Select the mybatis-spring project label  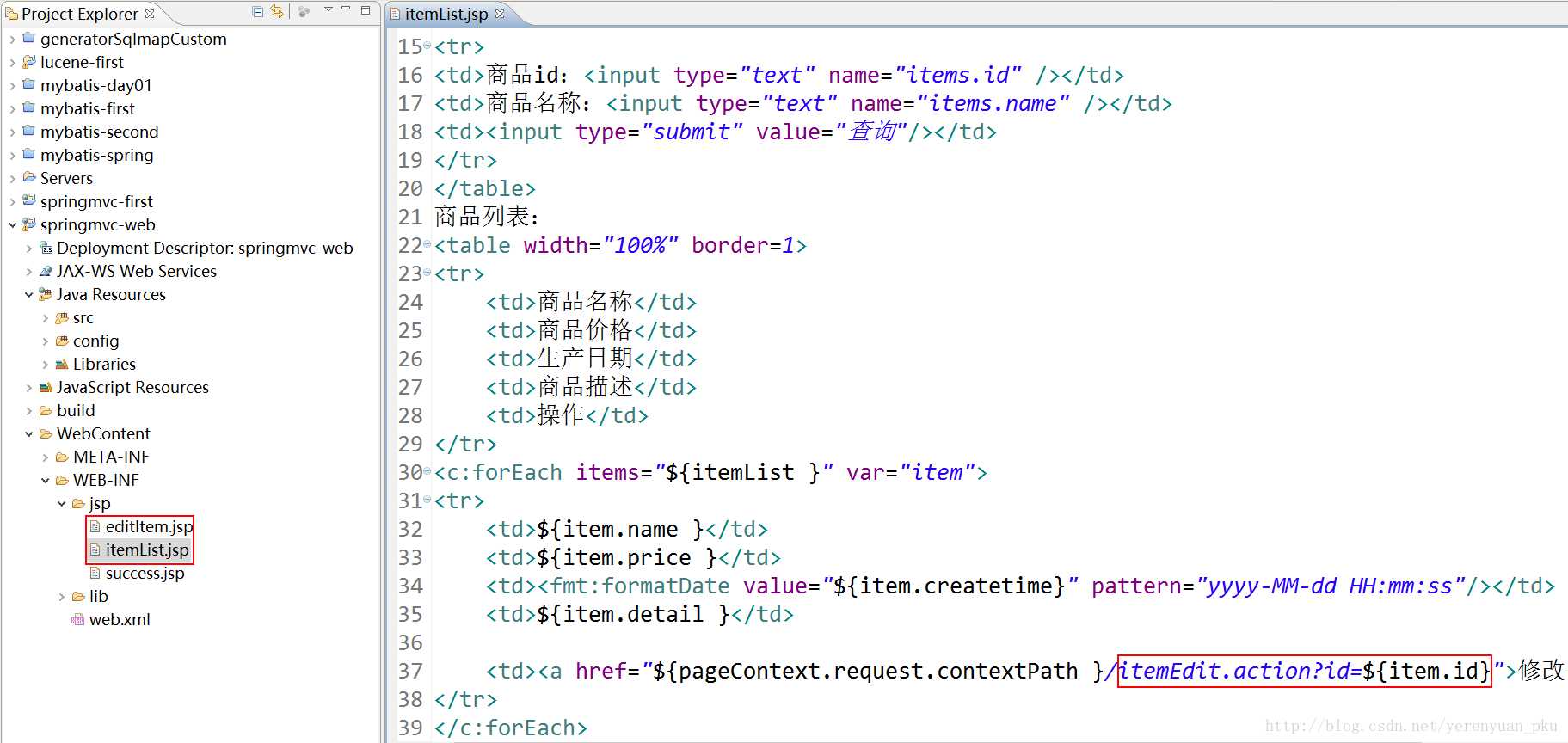point(96,156)
